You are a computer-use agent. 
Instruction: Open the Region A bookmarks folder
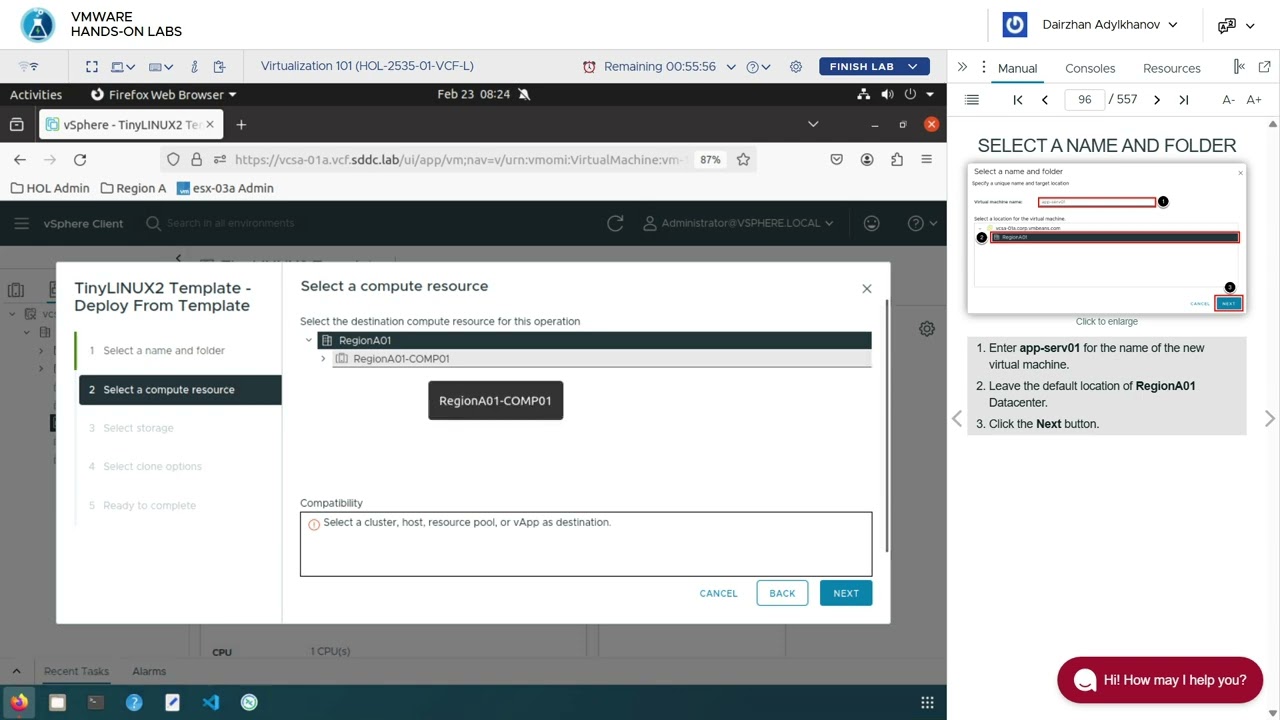(133, 188)
